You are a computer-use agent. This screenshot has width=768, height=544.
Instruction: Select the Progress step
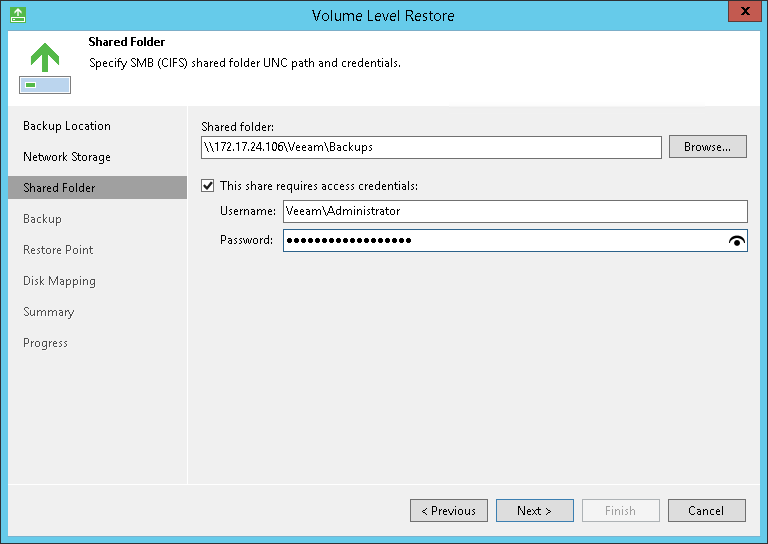tap(45, 343)
